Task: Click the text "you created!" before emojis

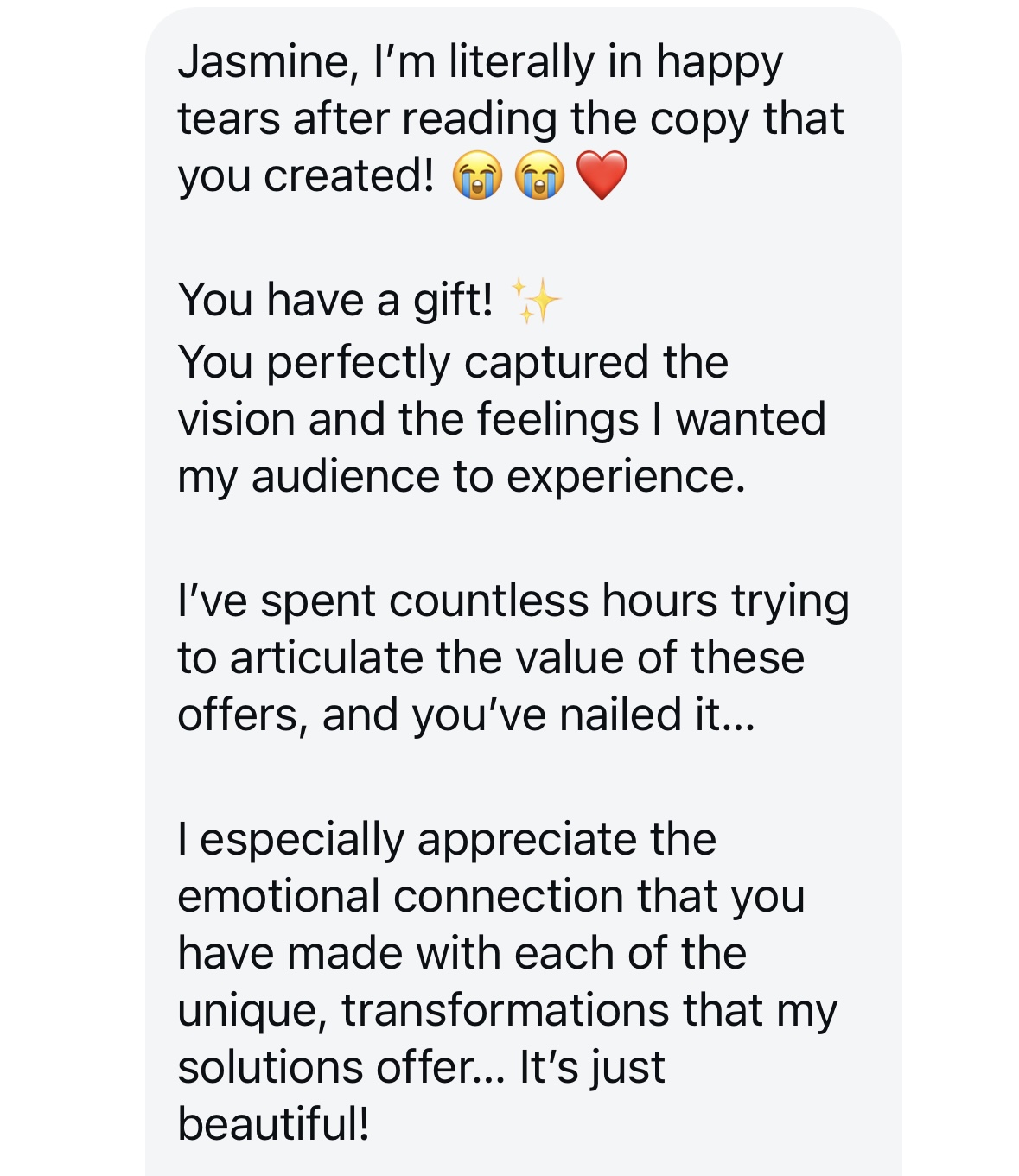Action: tap(306, 176)
